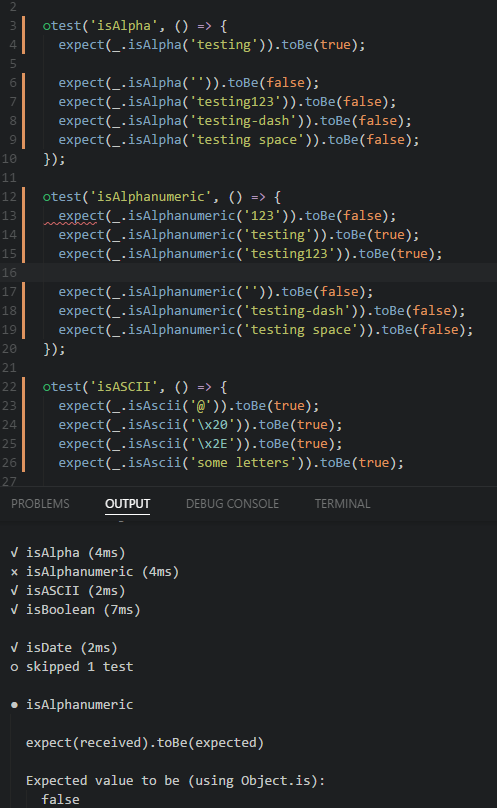Click line number 20 in the gutter
The height and width of the screenshot is (808, 497).
(9, 349)
